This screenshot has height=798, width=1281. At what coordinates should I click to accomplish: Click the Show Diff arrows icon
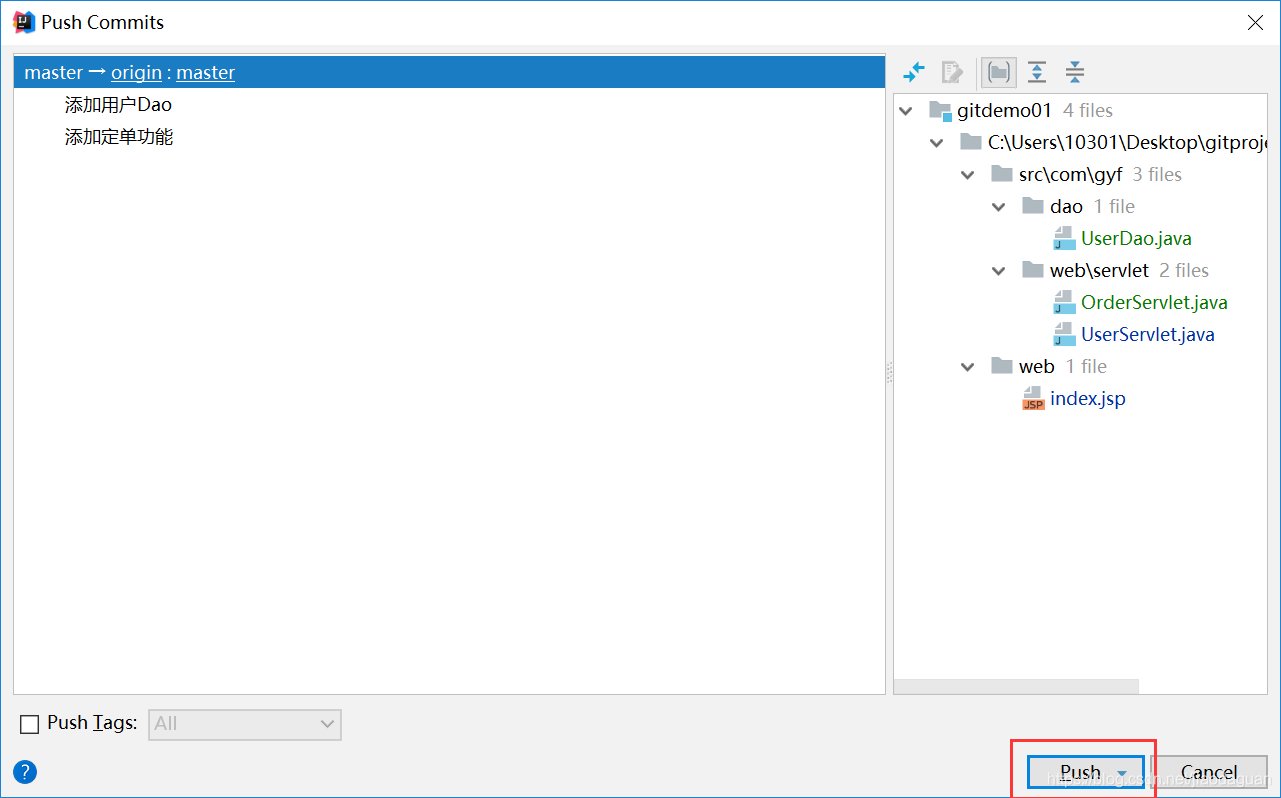(914, 72)
